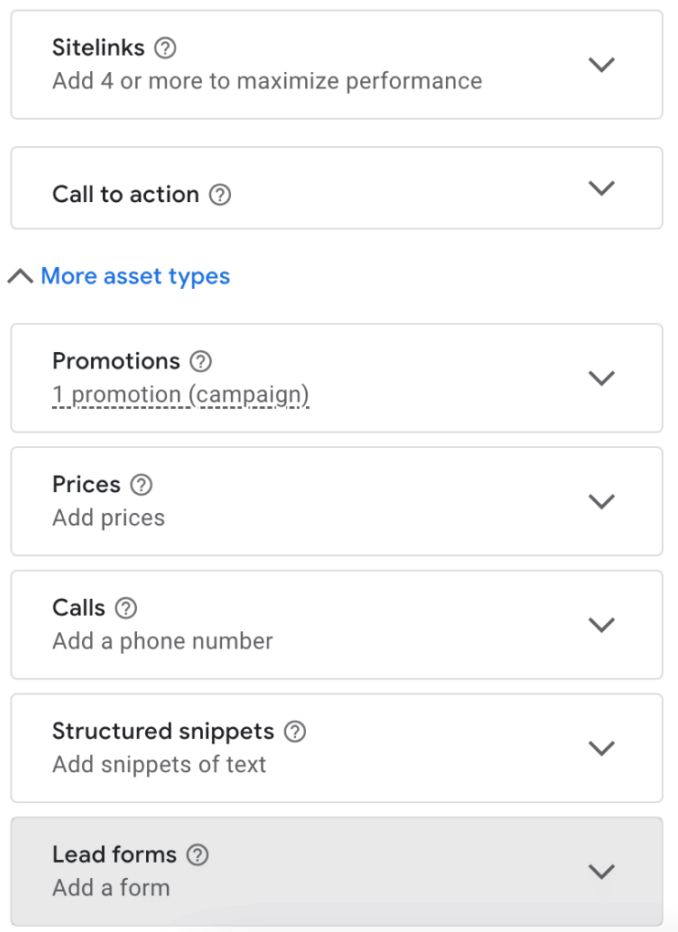Expand the Promotions section

(602, 378)
